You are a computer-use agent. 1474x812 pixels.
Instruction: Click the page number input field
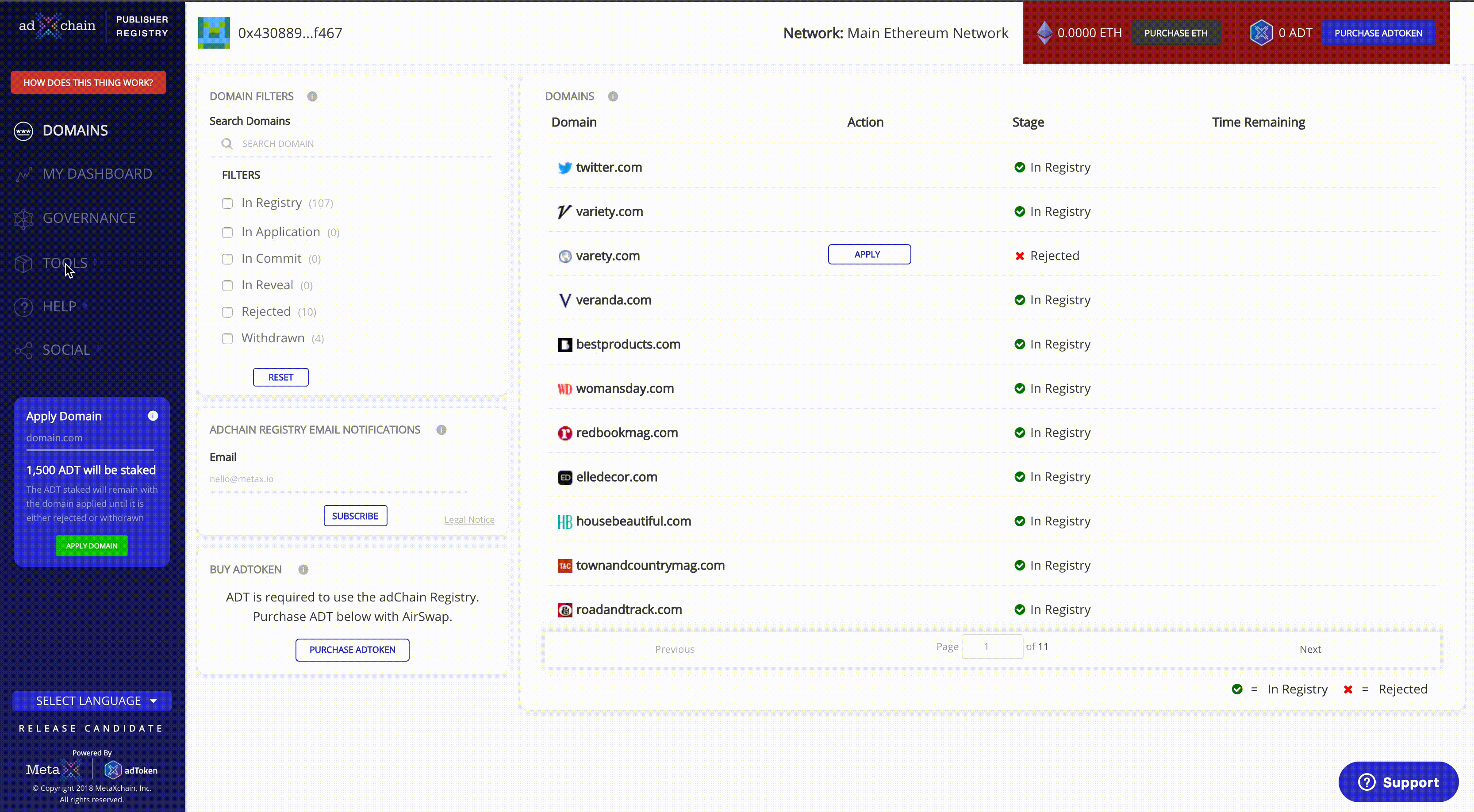click(992, 647)
